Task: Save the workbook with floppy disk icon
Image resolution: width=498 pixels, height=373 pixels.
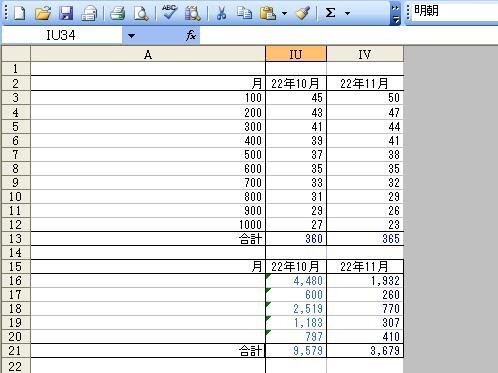Action: click(66, 13)
